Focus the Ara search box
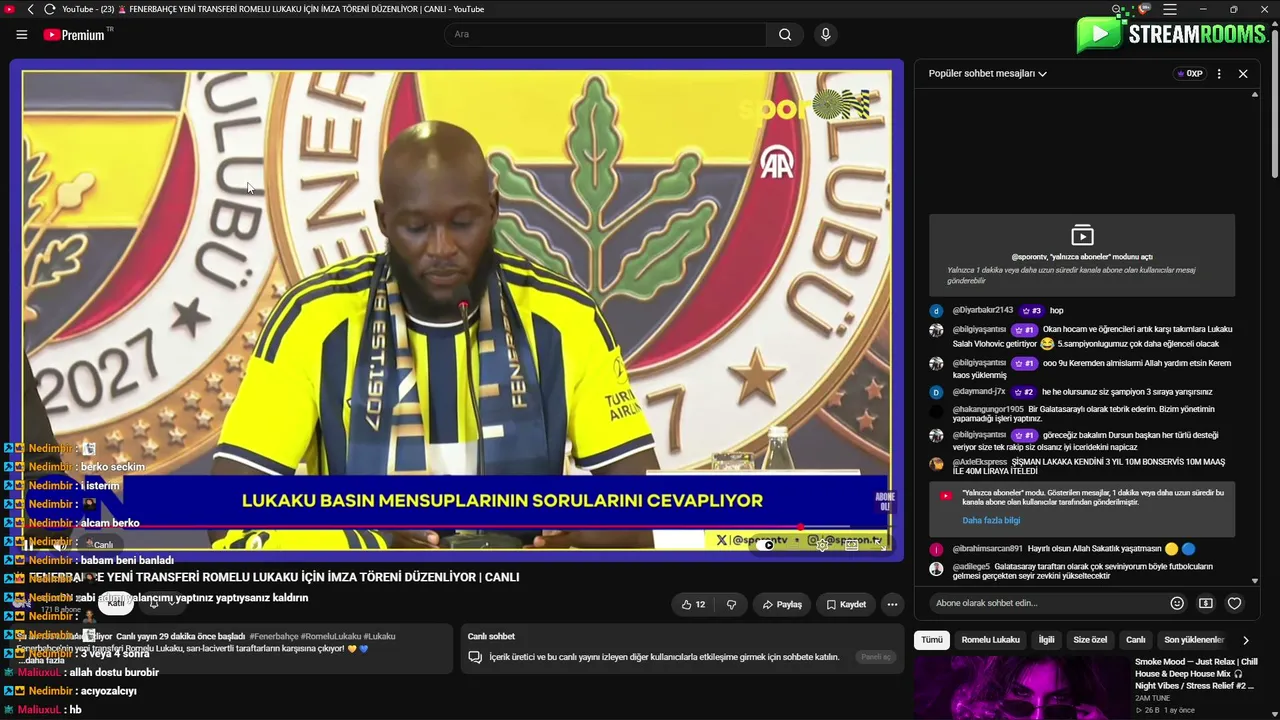 [606, 34]
